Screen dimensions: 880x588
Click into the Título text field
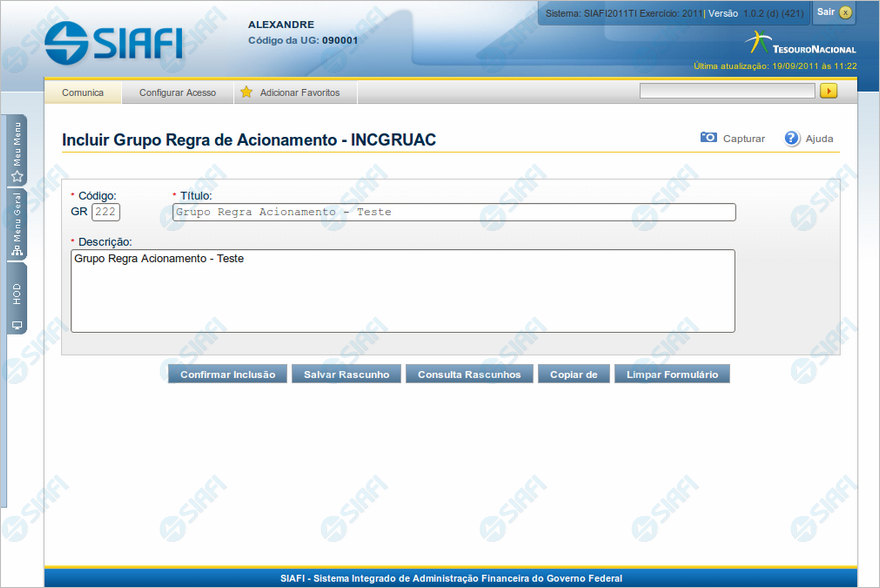click(x=453, y=212)
